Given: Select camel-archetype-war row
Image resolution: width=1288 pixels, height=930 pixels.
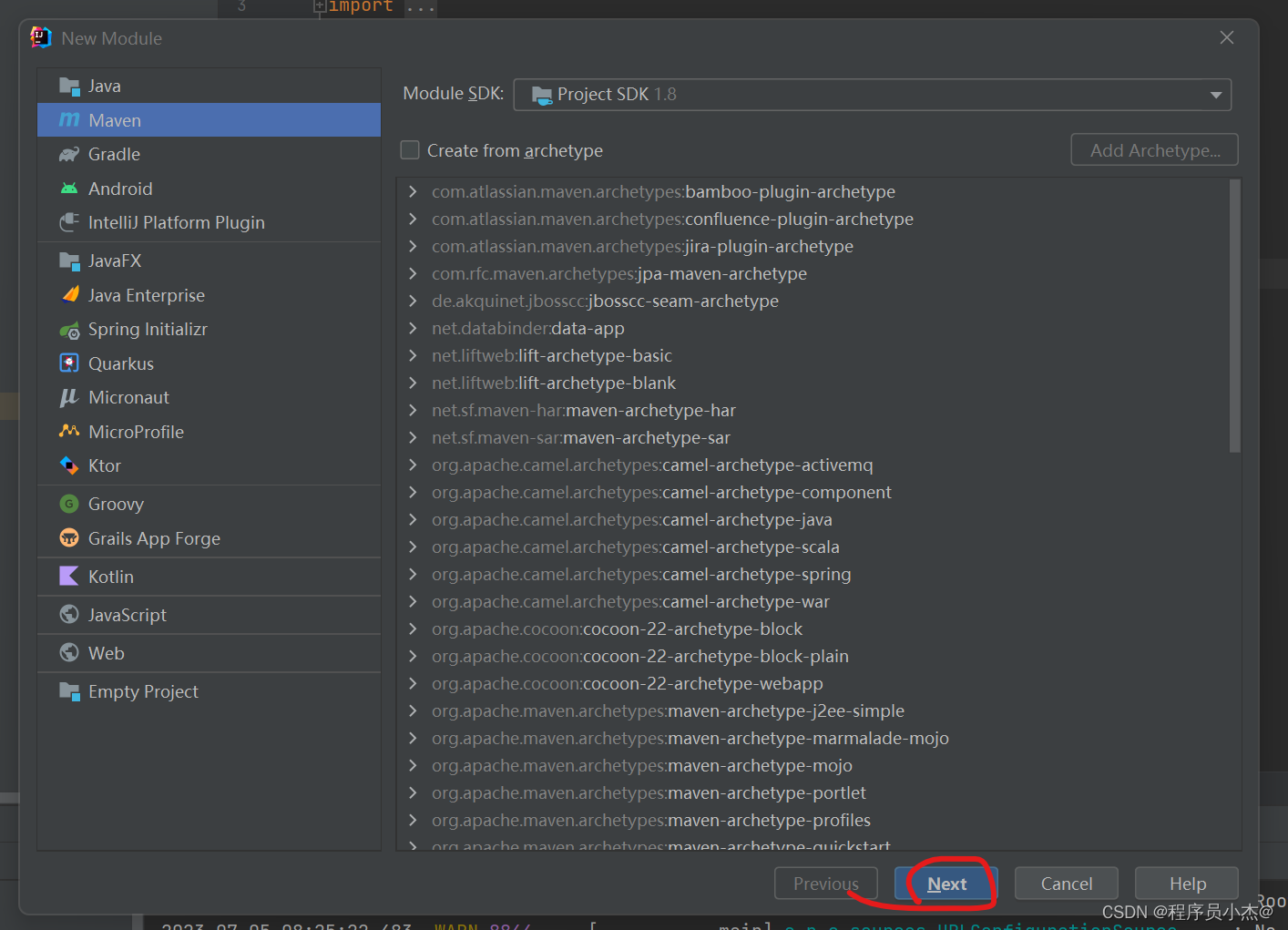Looking at the screenshot, I should pos(813,601).
